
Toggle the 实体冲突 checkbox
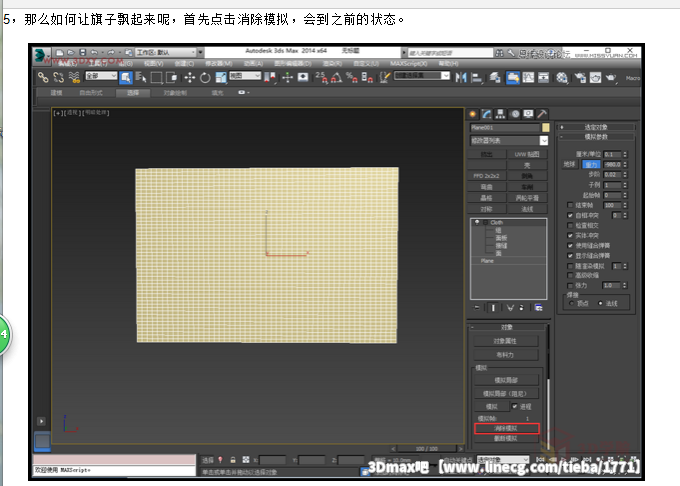coord(570,235)
